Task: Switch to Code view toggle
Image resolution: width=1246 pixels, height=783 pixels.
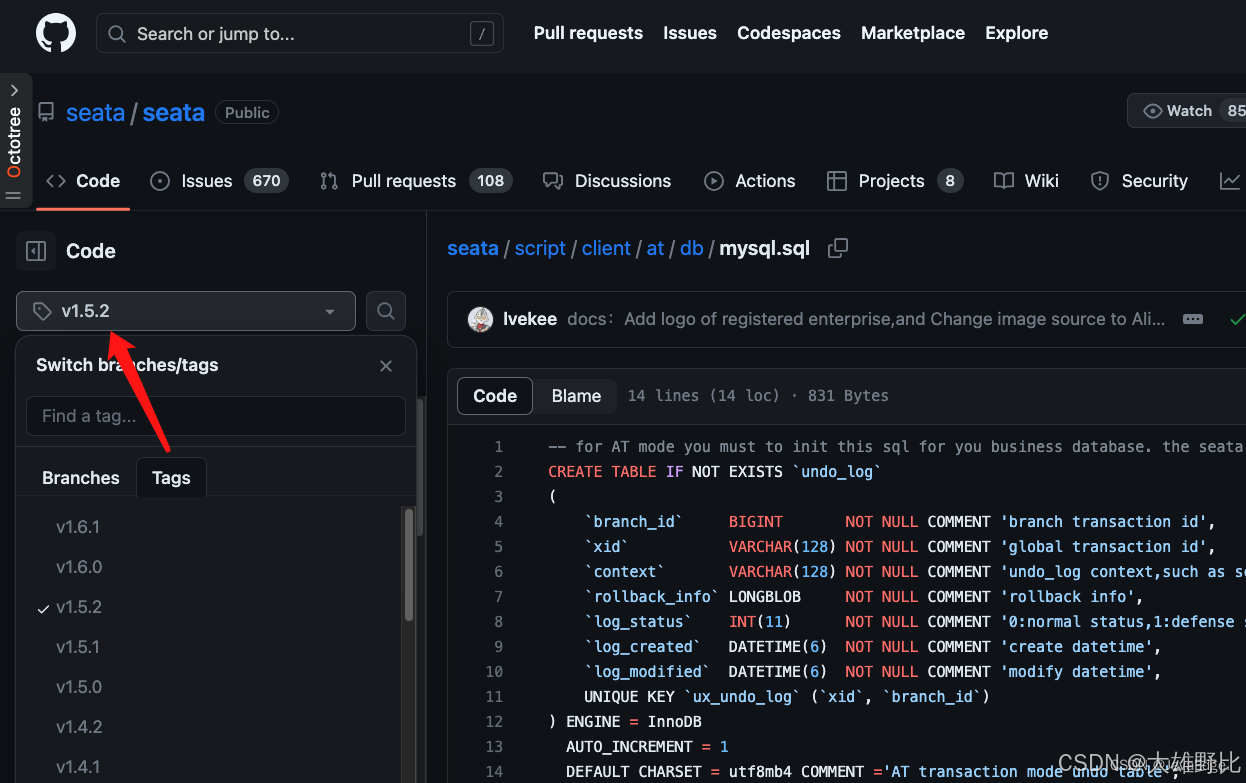Action: click(495, 396)
